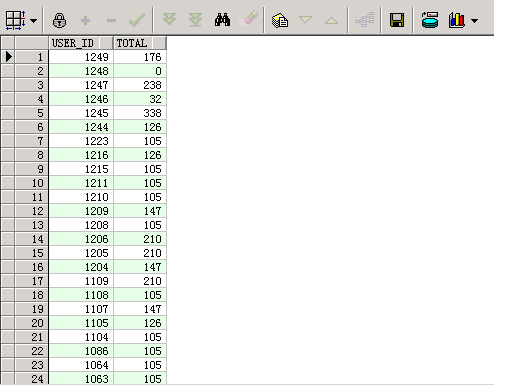Open the dropdown arrow beside the chart icon
This screenshot has width=506, height=391.
474,21
